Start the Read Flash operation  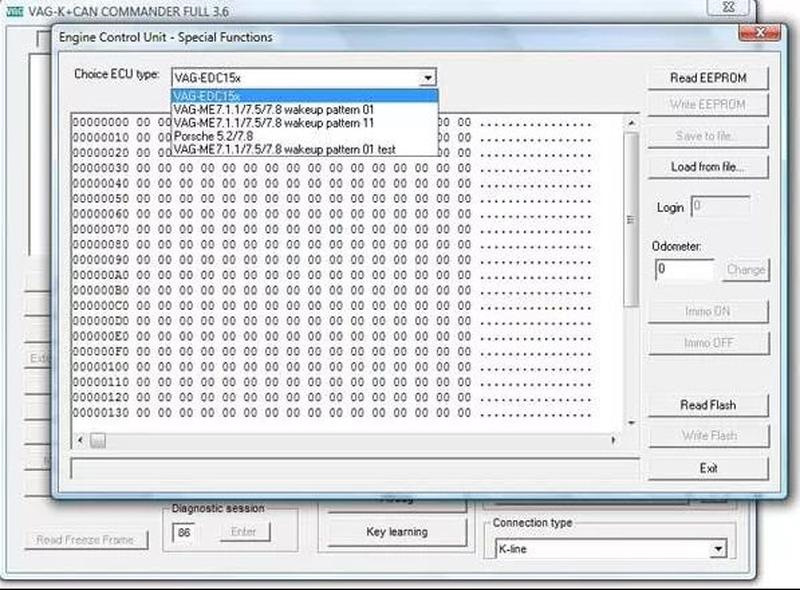708,405
